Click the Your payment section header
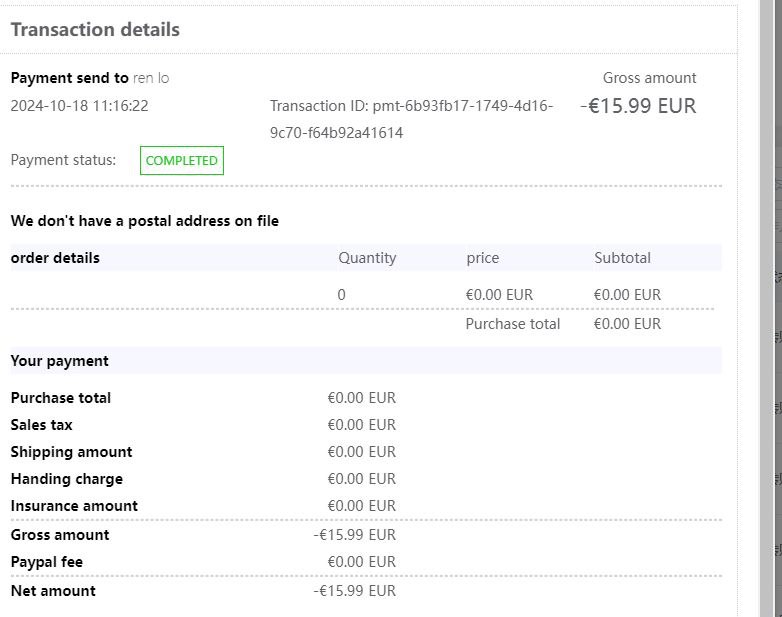 [59, 361]
